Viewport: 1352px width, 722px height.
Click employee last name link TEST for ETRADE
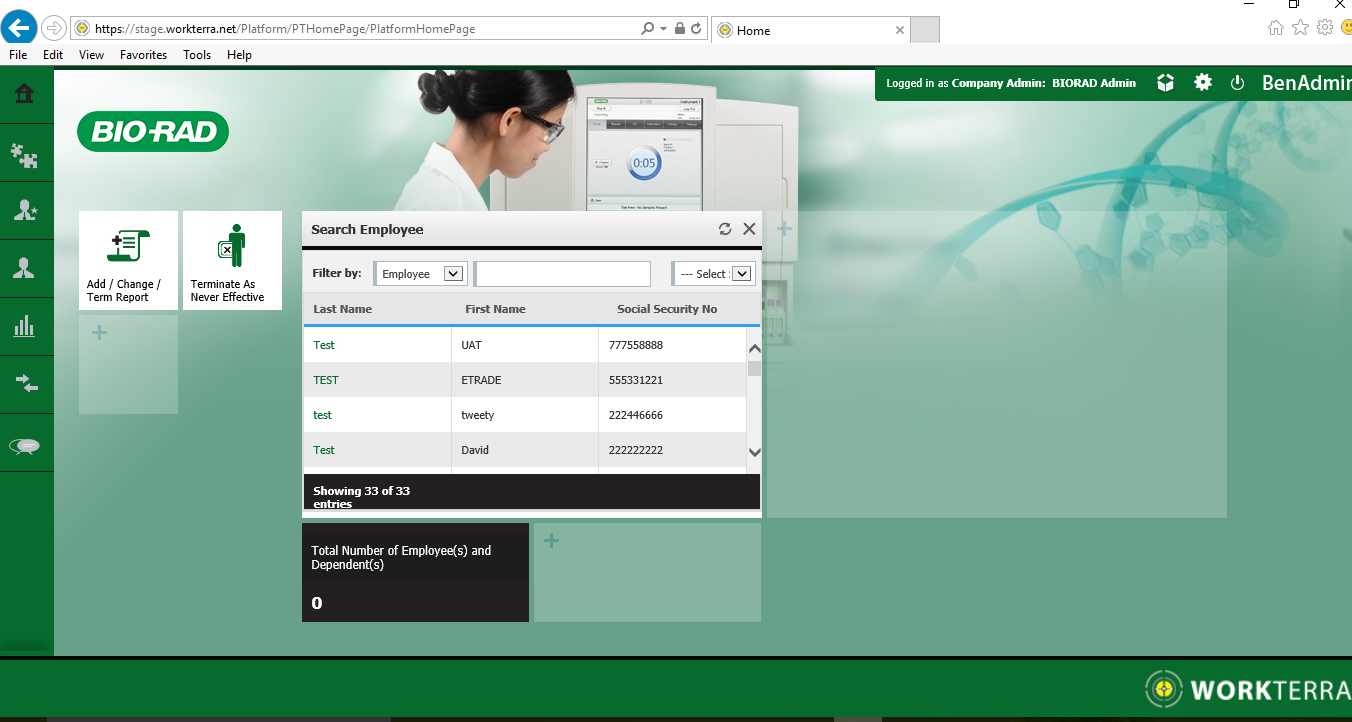[326, 380]
